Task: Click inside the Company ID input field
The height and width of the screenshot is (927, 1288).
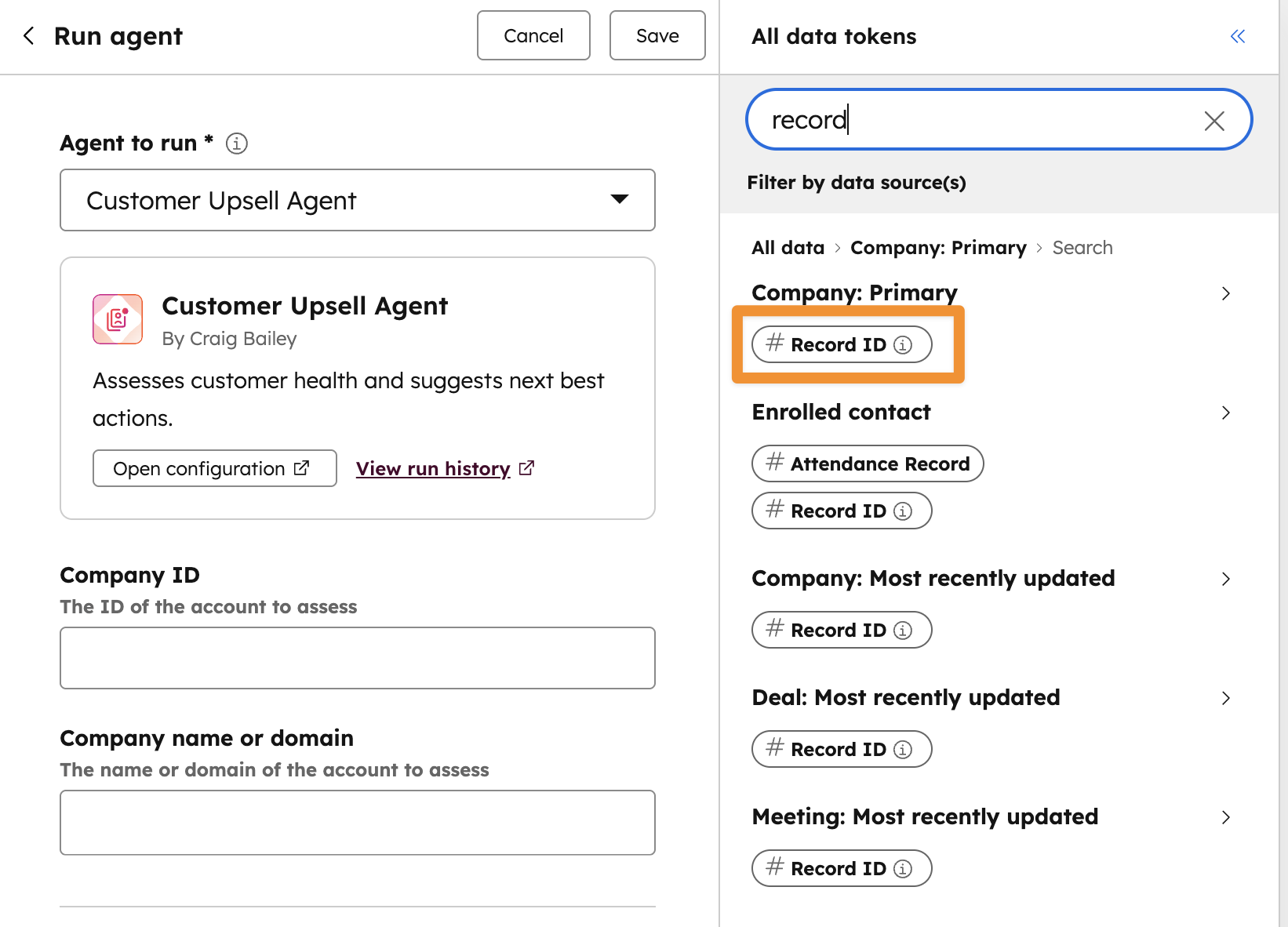Action: point(357,657)
